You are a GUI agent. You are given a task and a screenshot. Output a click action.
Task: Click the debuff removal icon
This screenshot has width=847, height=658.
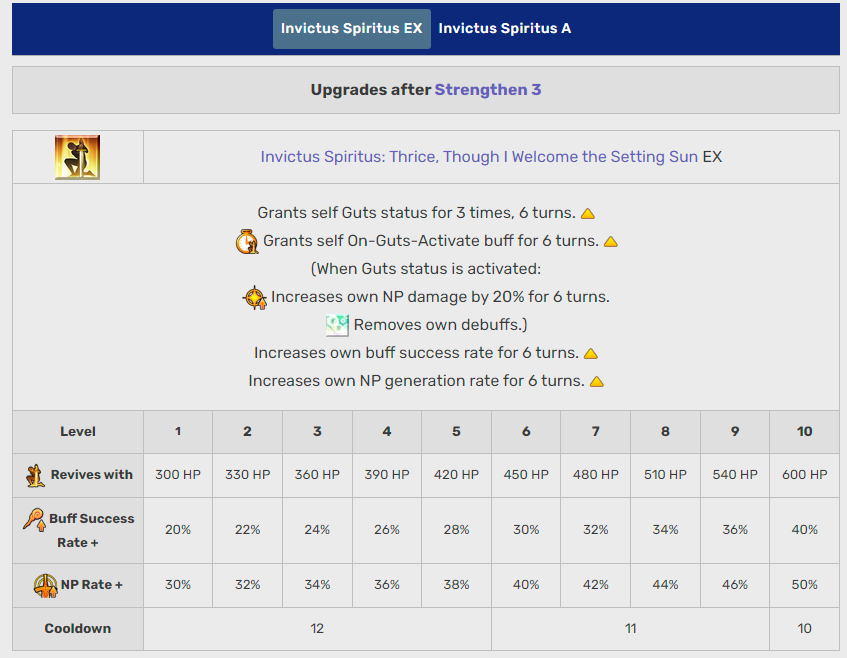(x=337, y=325)
